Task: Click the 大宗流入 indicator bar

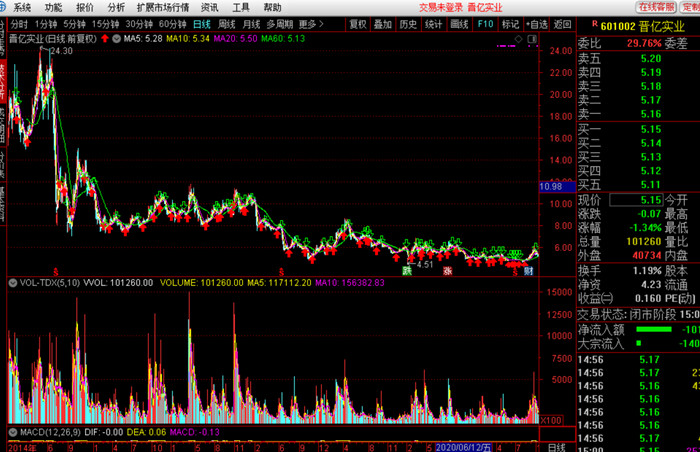Action: (x=638, y=343)
